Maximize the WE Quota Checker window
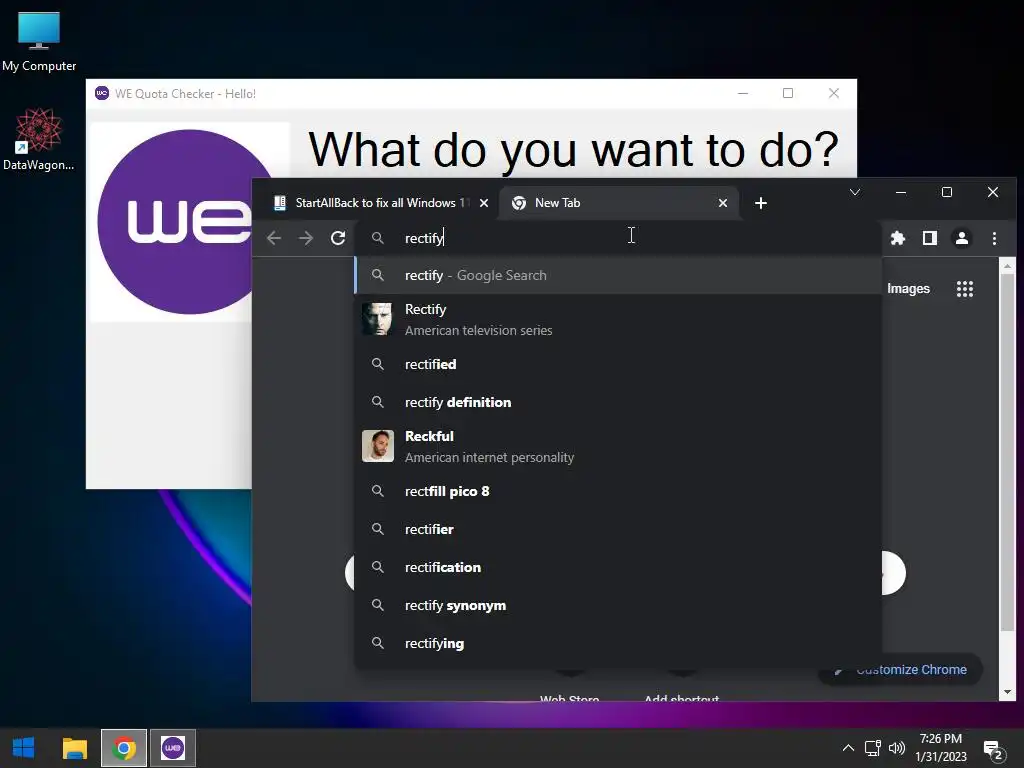 [x=788, y=93]
